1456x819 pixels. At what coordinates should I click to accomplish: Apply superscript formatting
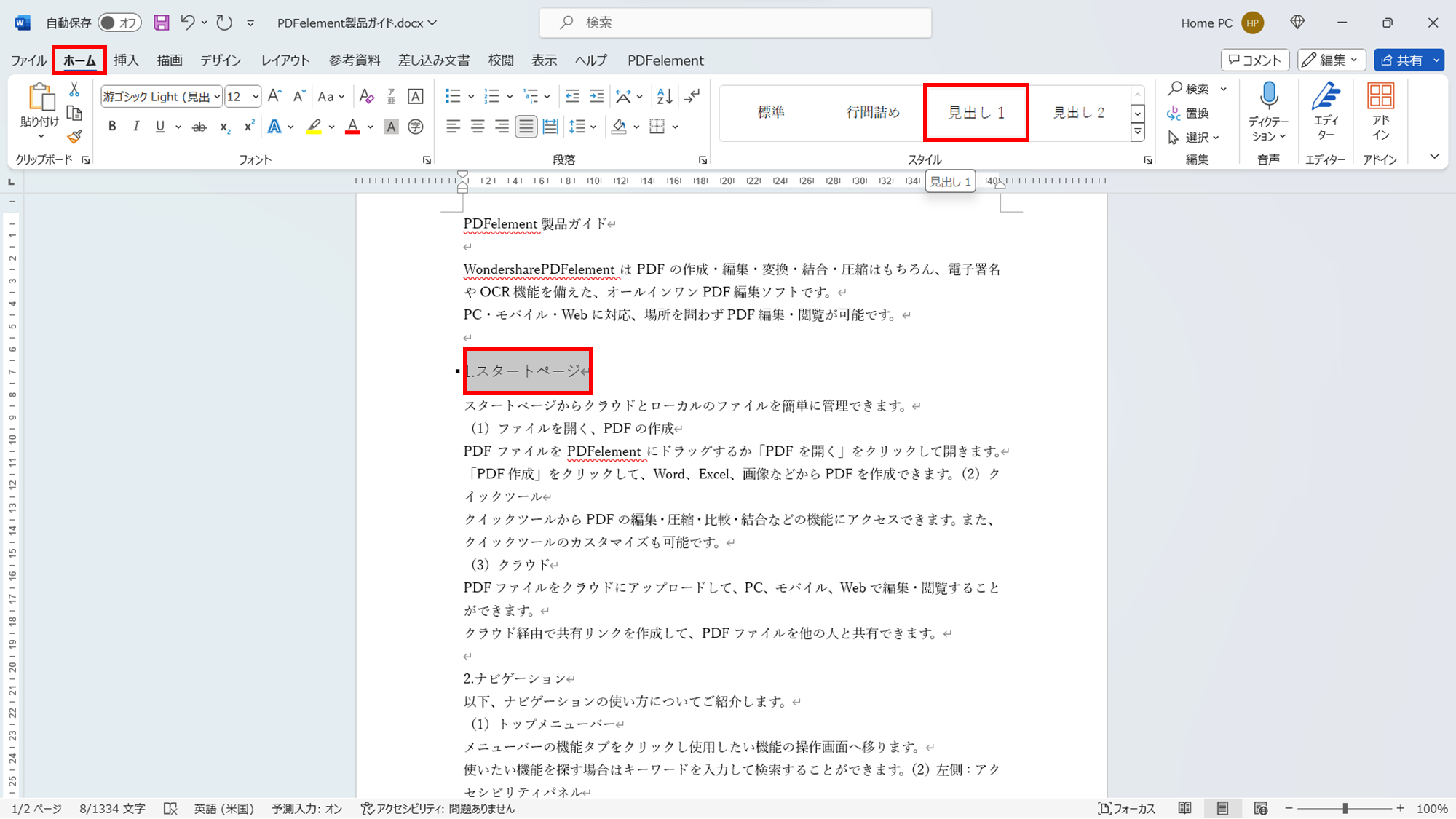tap(248, 127)
